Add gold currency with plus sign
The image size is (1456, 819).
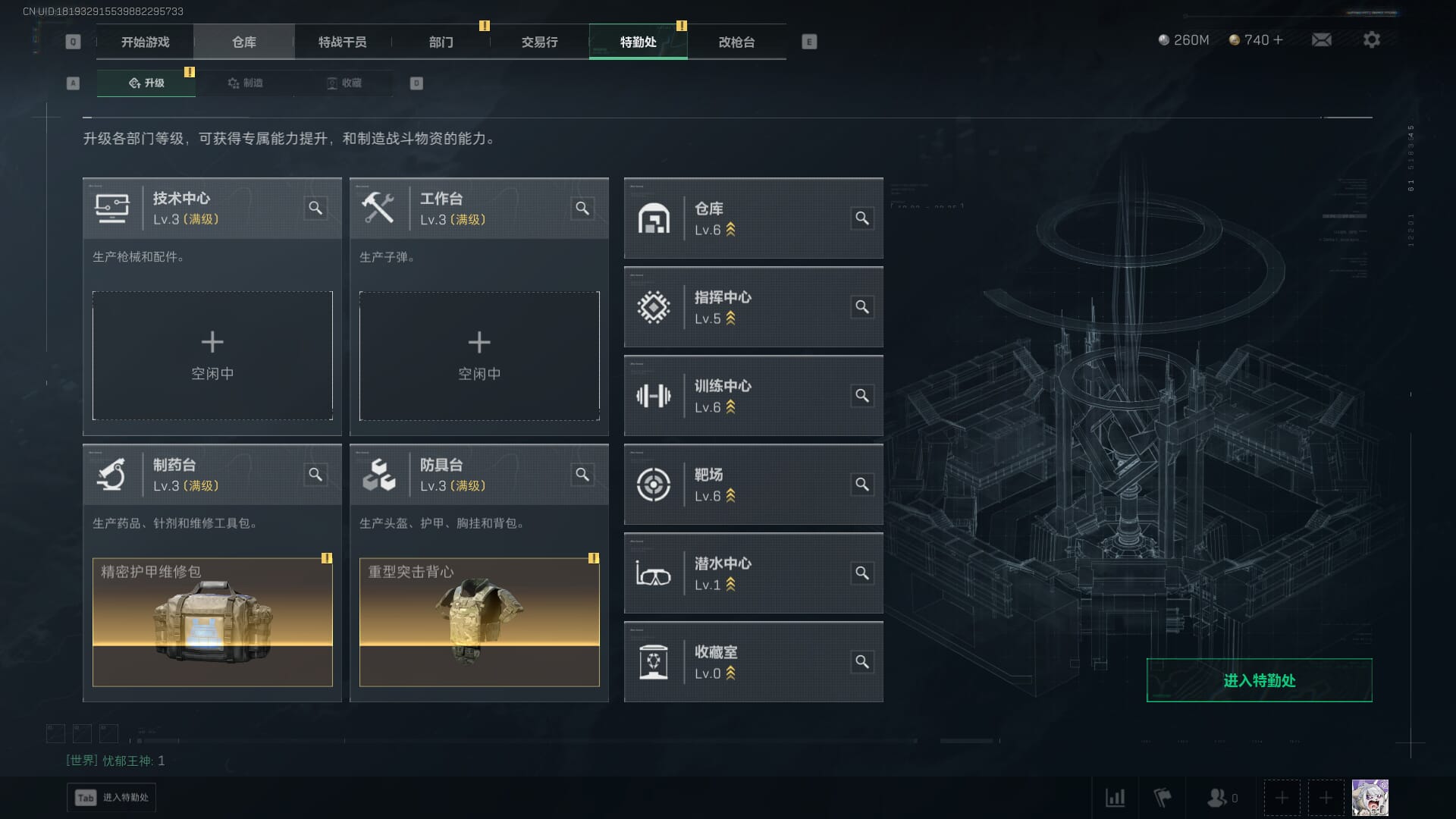pos(1279,39)
